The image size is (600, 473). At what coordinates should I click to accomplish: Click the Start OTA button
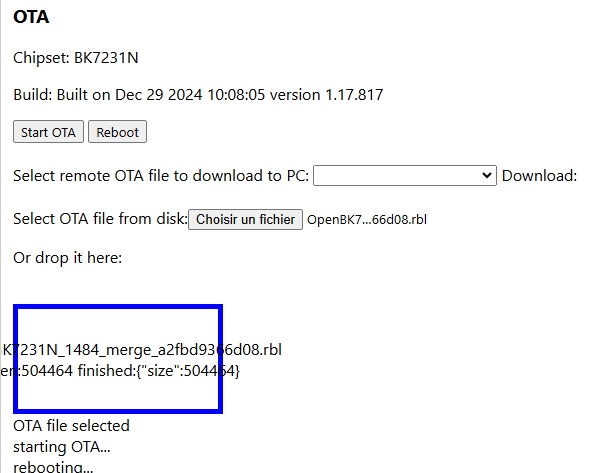tap(48, 132)
